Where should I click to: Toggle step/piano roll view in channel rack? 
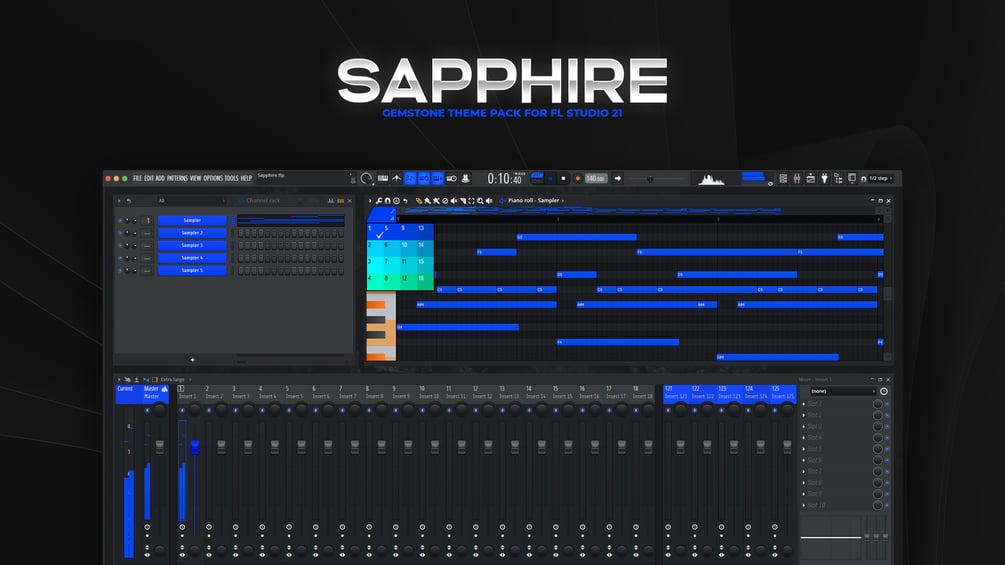pyautogui.click(x=340, y=201)
